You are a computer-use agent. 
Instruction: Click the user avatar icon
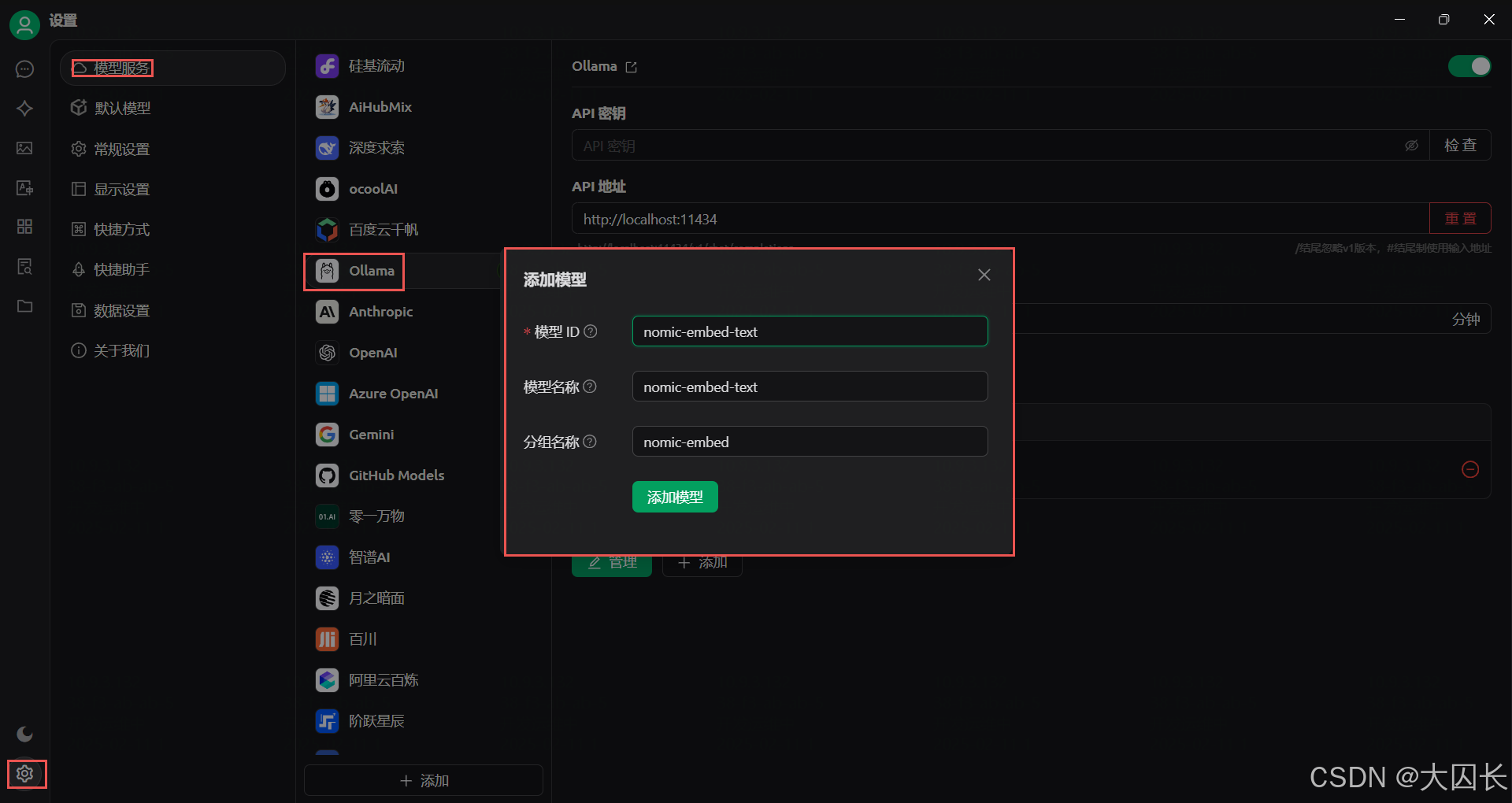(x=24, y=24)
